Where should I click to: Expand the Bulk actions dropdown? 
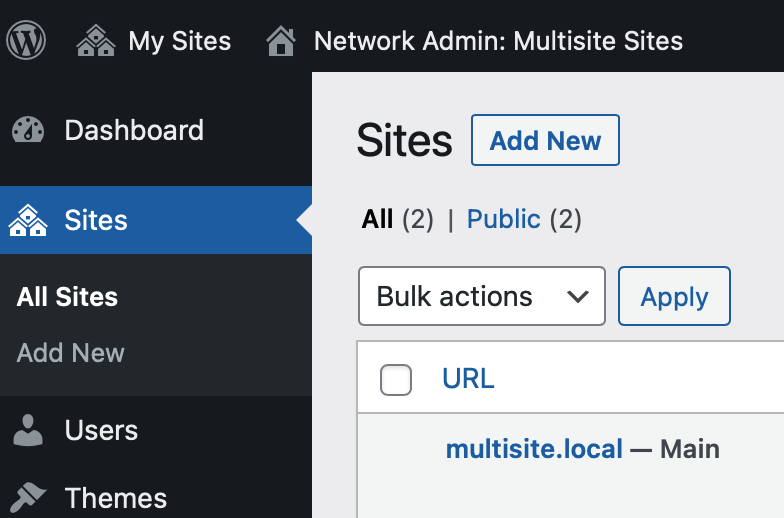(481, 297)
